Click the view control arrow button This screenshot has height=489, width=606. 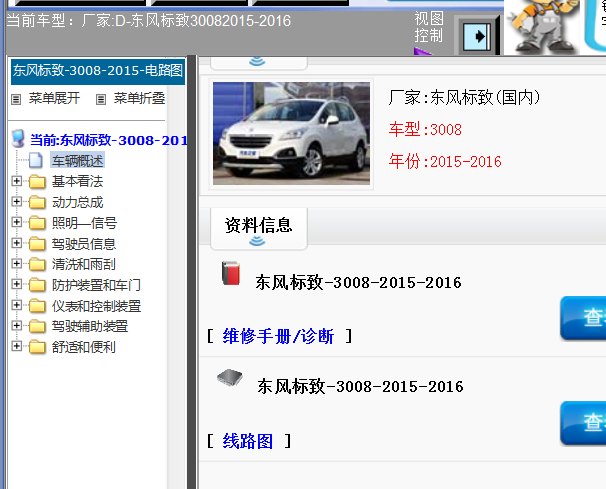477,37
